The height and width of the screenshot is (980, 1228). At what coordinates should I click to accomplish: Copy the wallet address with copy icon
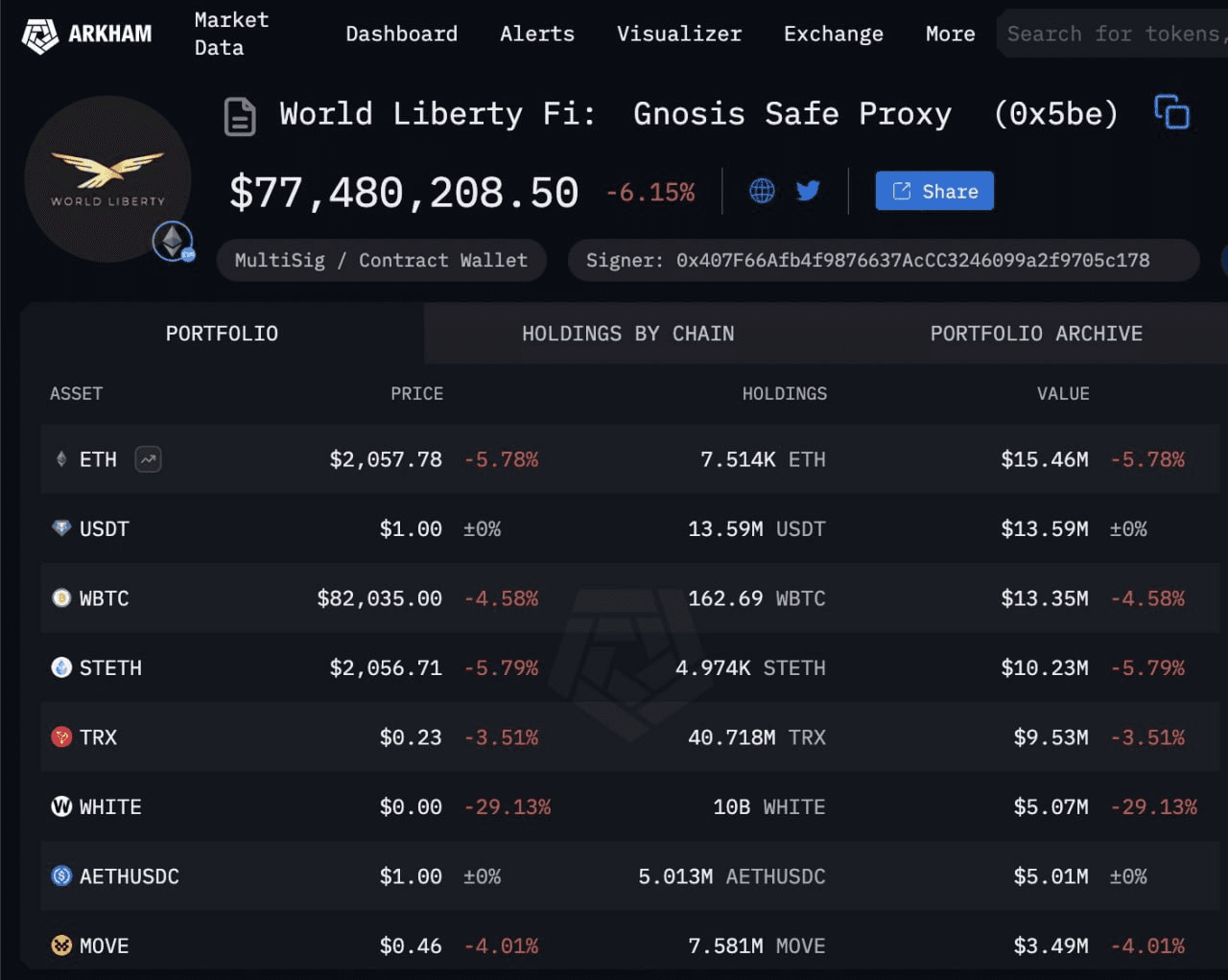(x=1171, y=112)
